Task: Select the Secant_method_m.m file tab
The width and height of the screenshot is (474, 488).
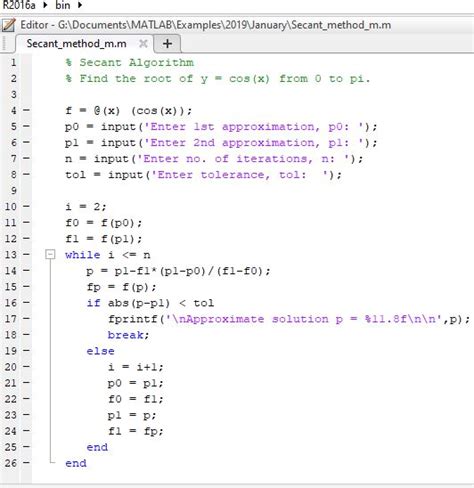Action: point(76,44)
